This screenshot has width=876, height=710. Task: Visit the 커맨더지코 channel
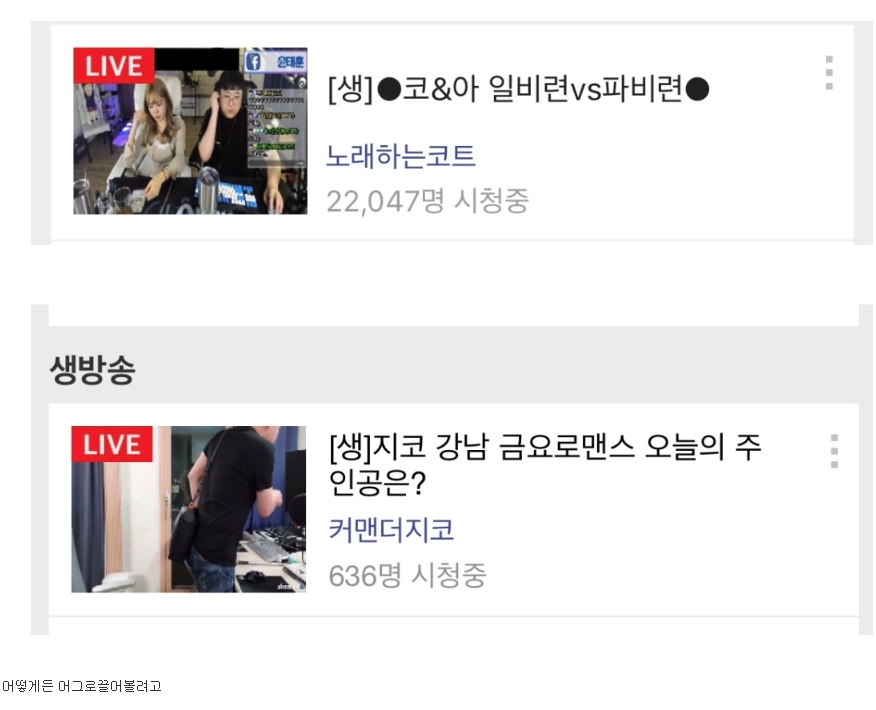click(x=391, y=530)
